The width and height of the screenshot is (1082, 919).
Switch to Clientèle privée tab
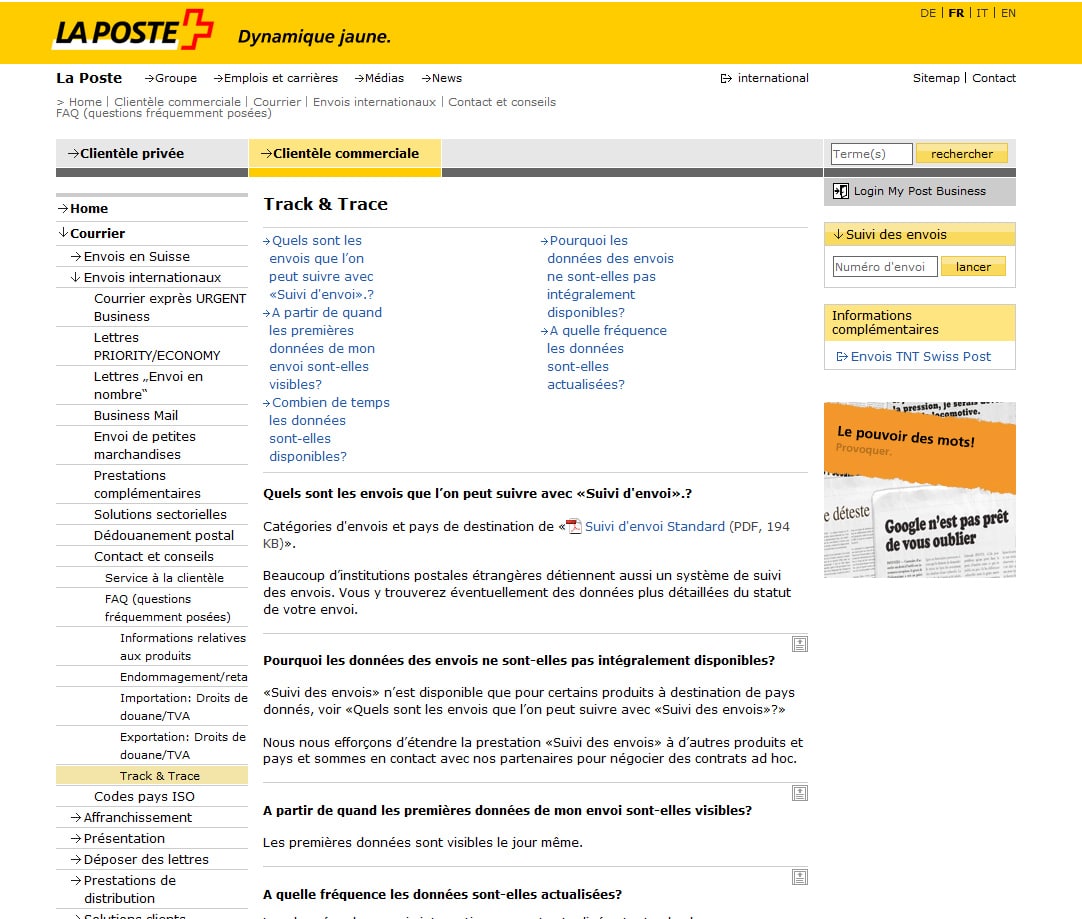pyautogui.click(x=152, y=153)
